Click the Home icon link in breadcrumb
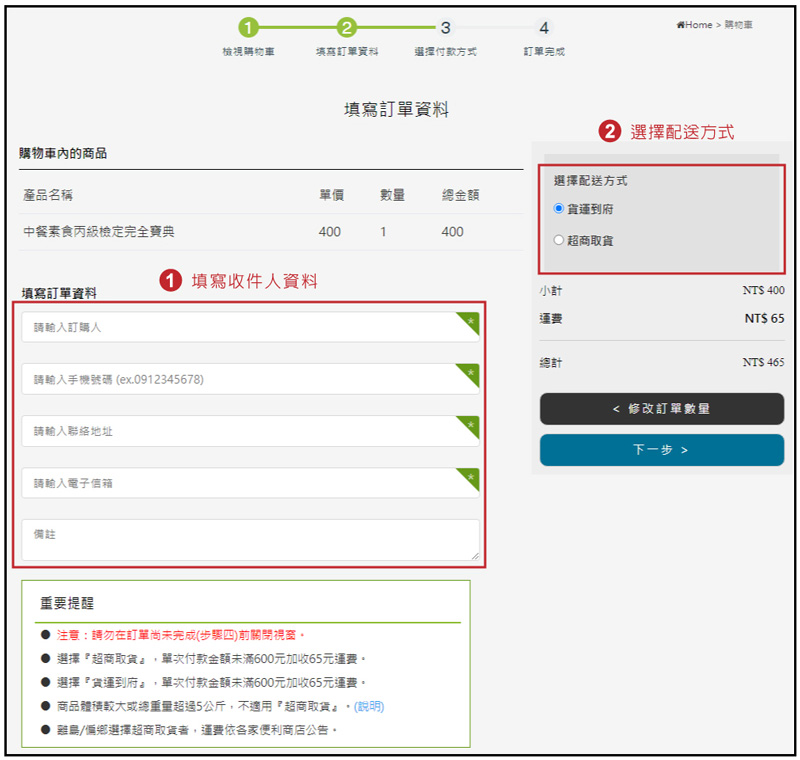800x760 pixels. [x=681, y=25]
